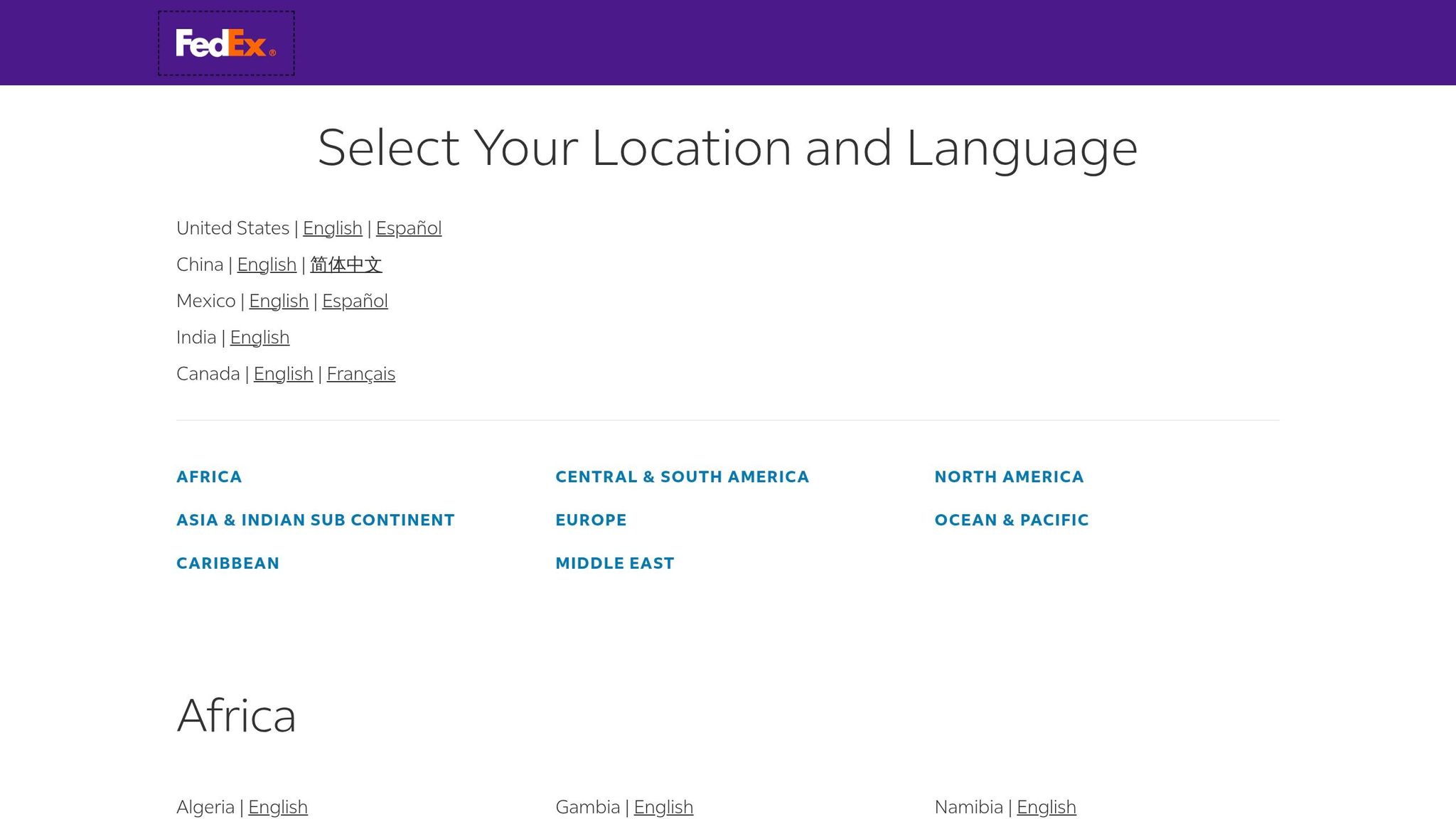Select English for India

coord(259,337)
